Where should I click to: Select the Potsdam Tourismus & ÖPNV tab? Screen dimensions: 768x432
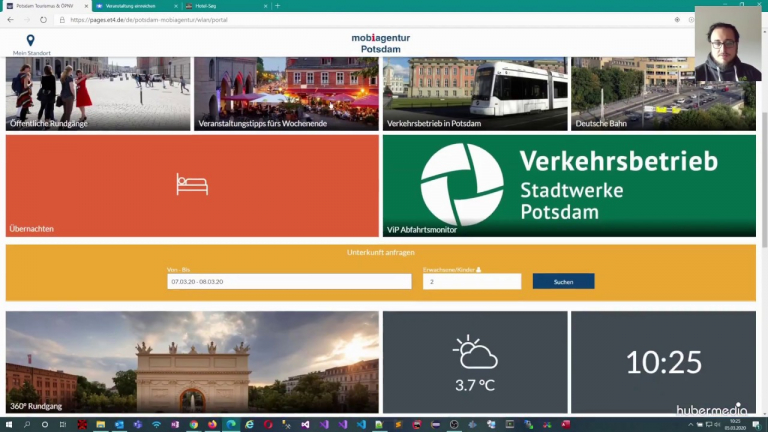click(x=46, y=6)
